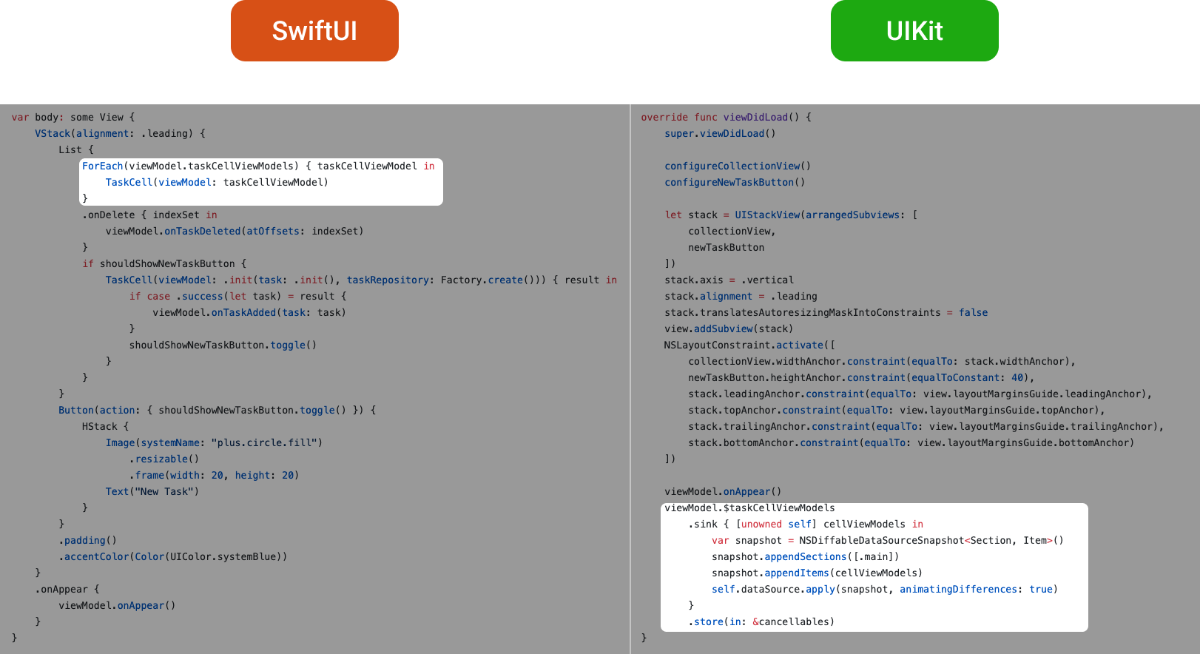Select the ".onAppear {" line in SwiftUI code
The height and width of the screenshot is (654, 1200).
[67, 589]
